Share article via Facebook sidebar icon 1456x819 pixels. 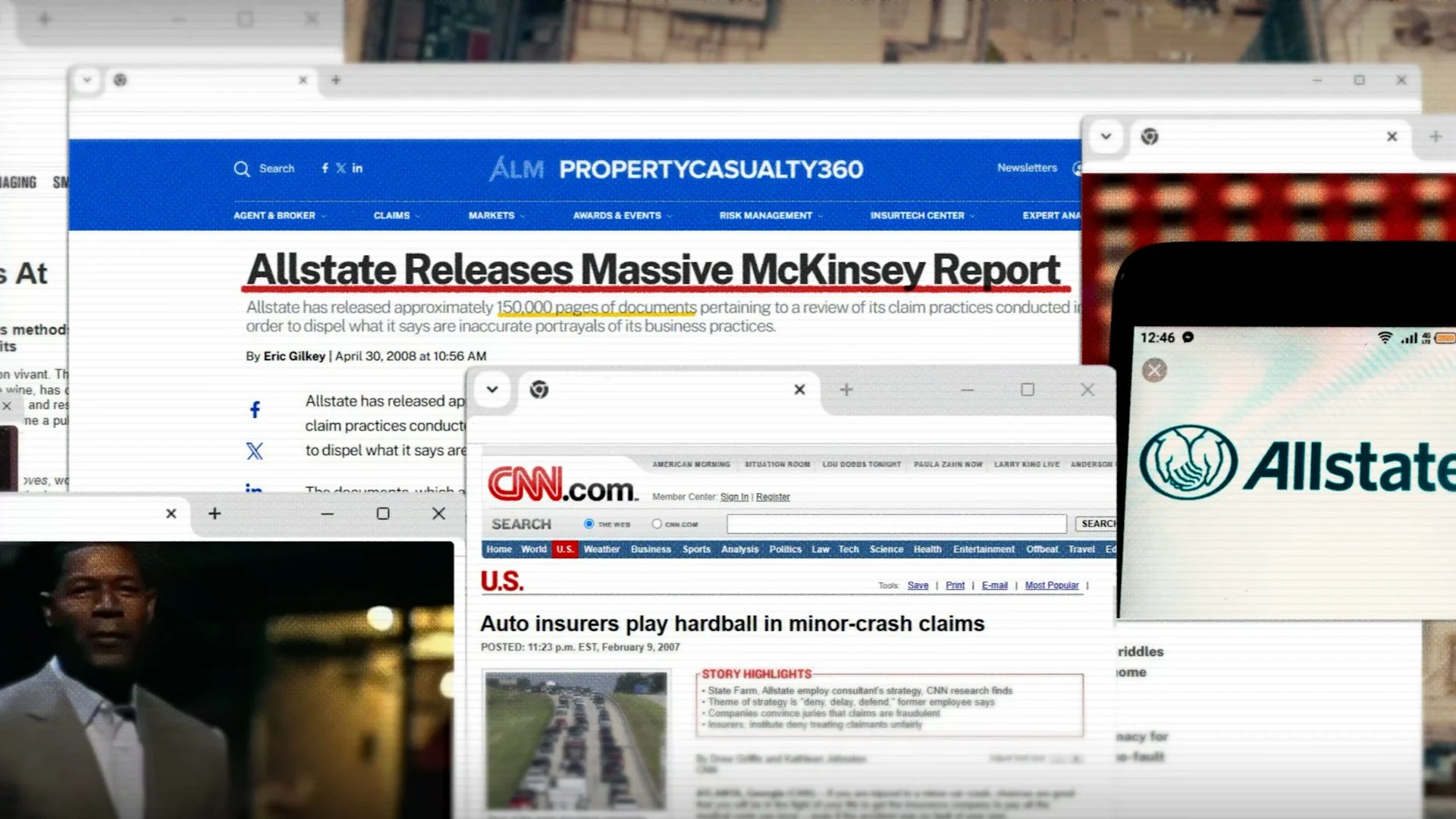point(255,410)
